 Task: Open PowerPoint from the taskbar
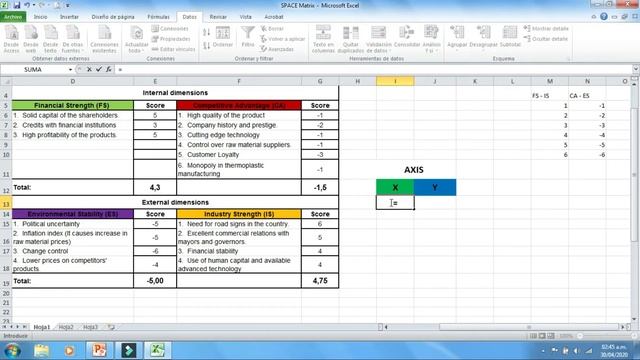[99, 350]
